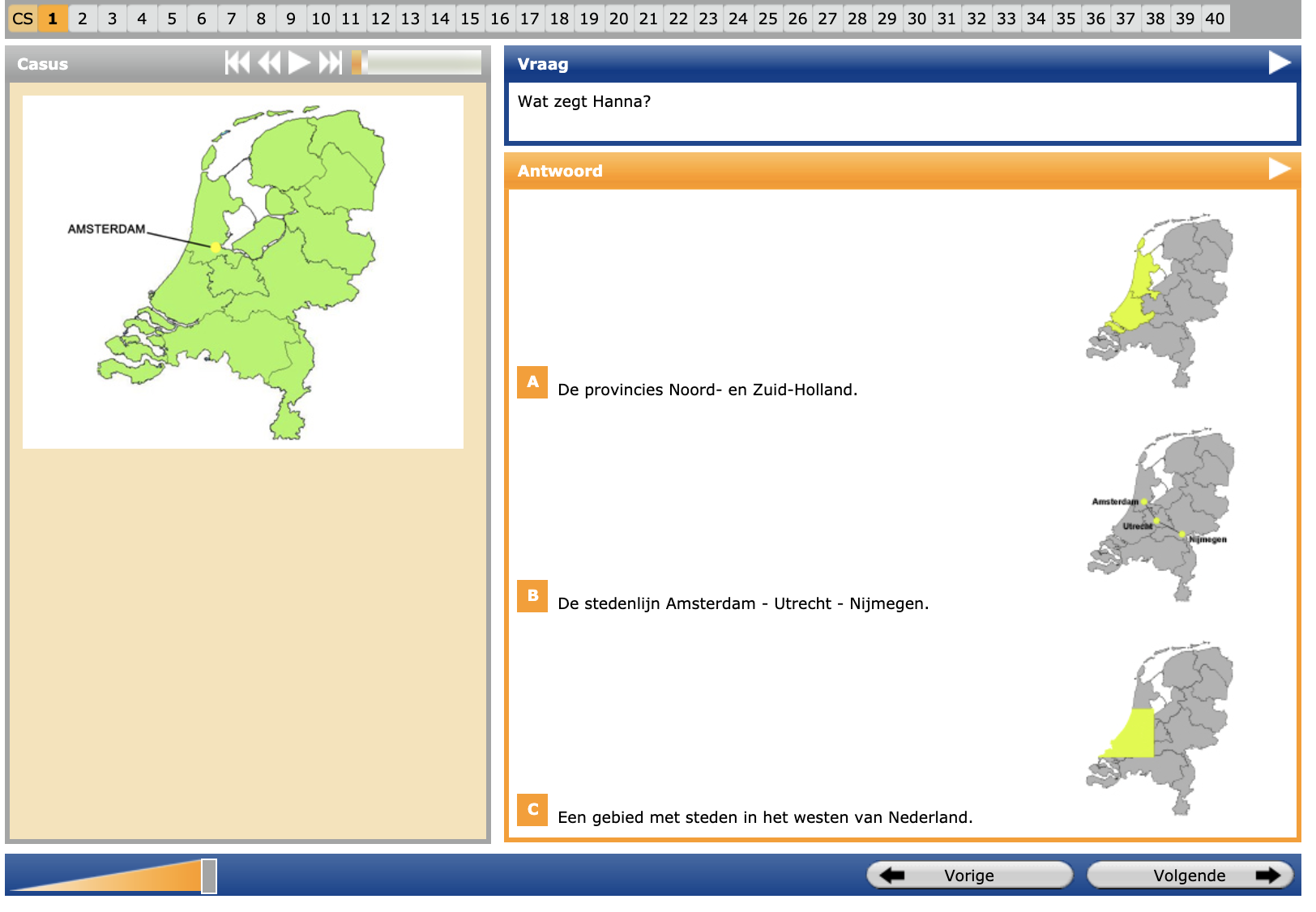Click the Vorige button

pos(969,876)
